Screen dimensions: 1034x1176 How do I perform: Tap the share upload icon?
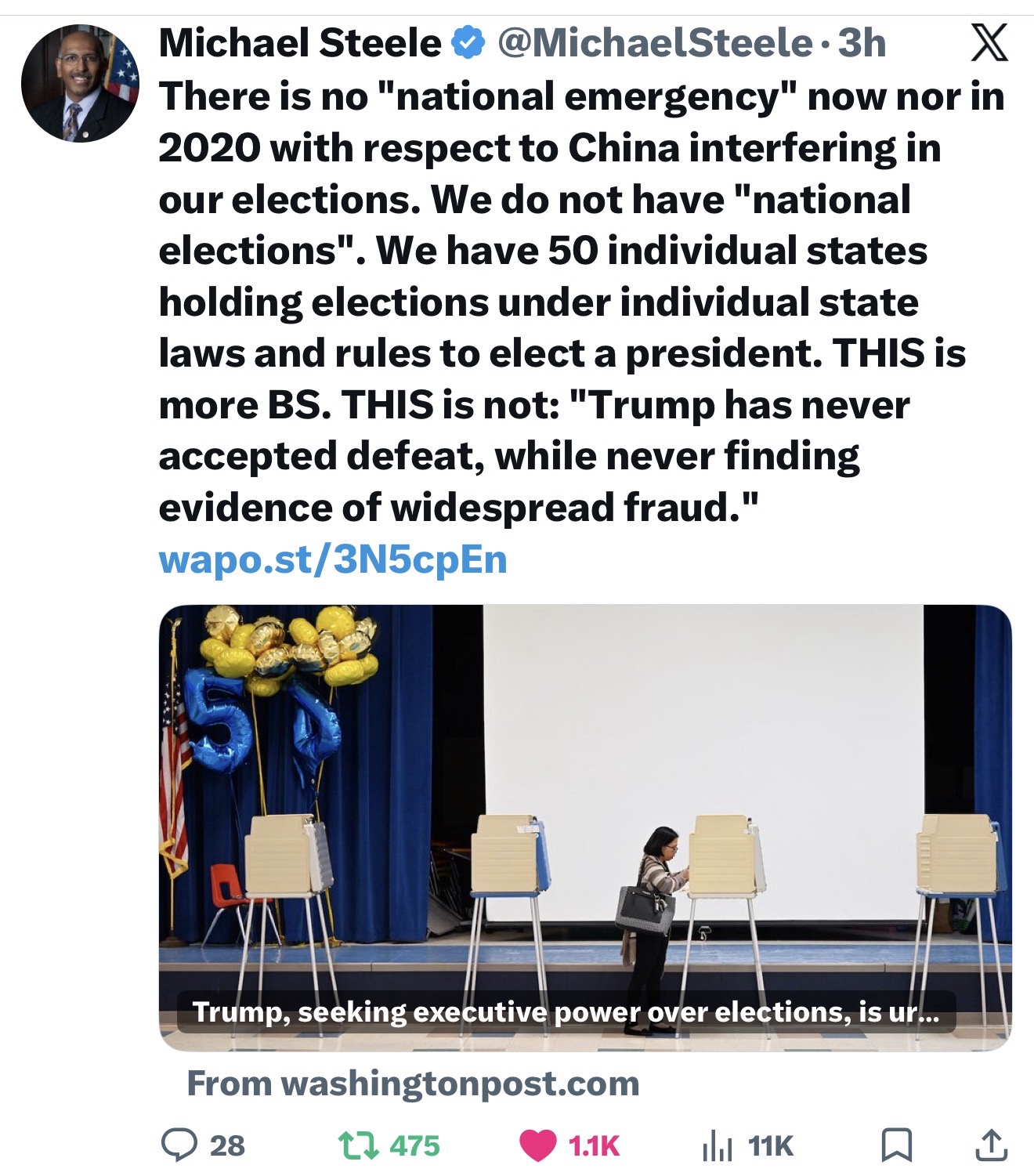pos(990,1145)
